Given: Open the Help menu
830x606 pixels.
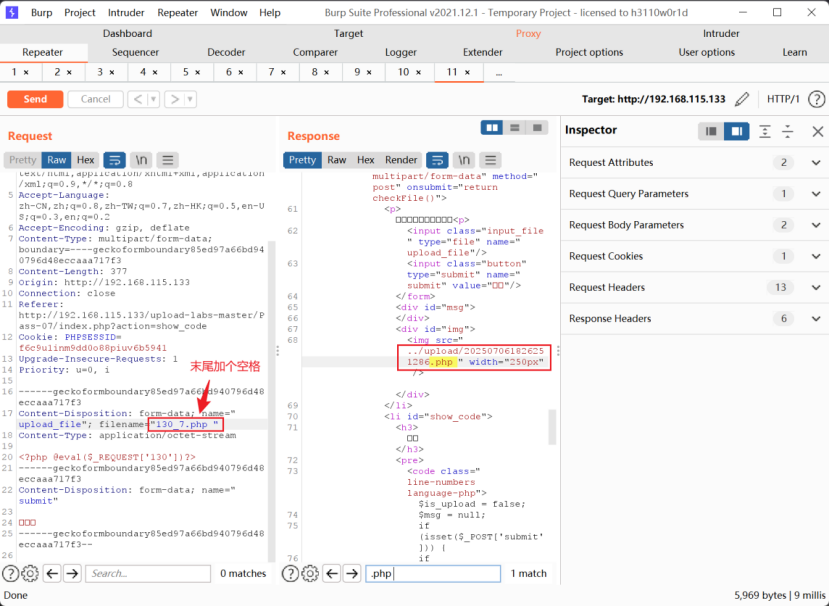Looking at the screenshot, I should tap(269, 12).
